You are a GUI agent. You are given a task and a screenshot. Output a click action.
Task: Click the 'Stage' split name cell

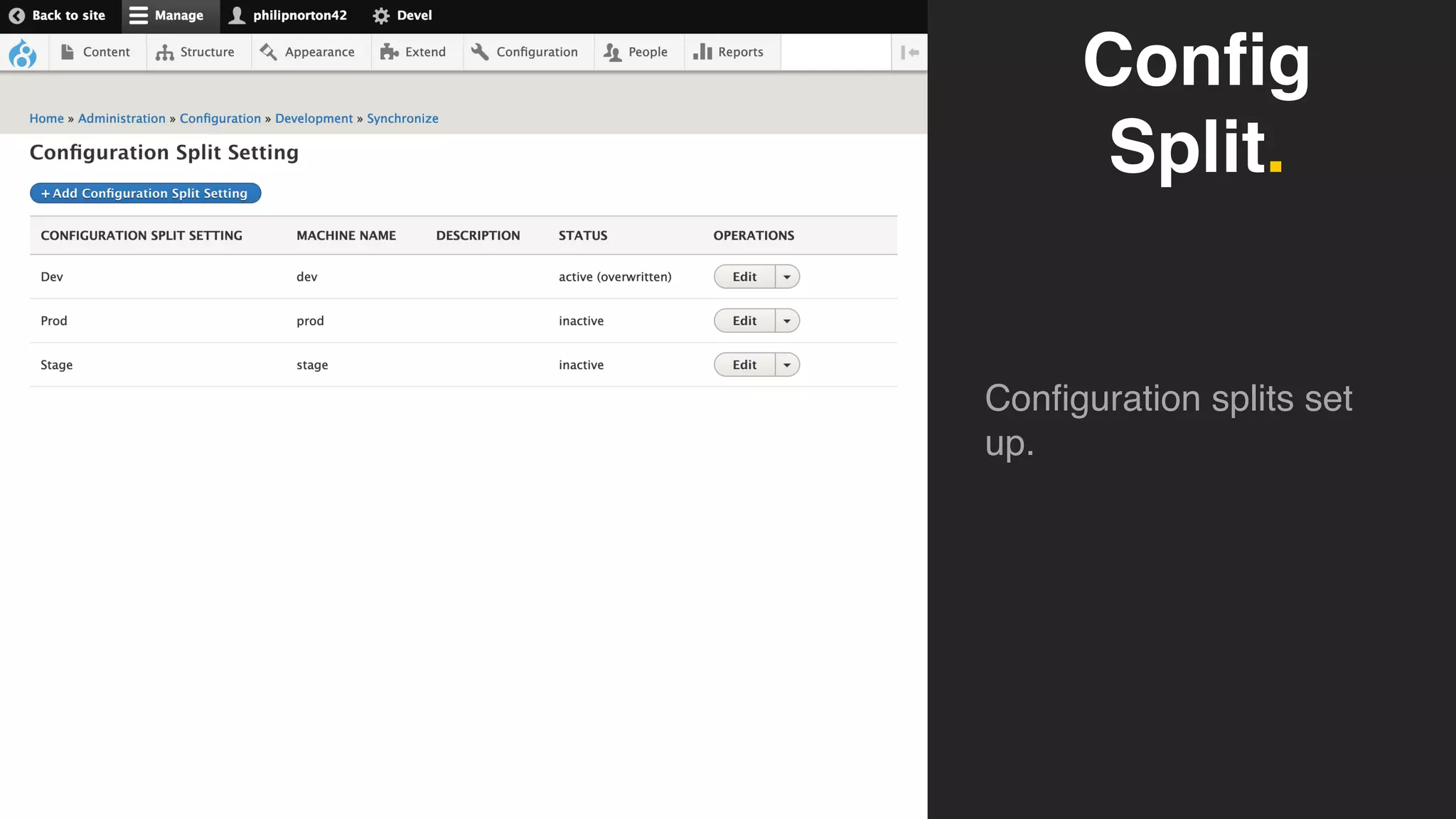point(57,365)
